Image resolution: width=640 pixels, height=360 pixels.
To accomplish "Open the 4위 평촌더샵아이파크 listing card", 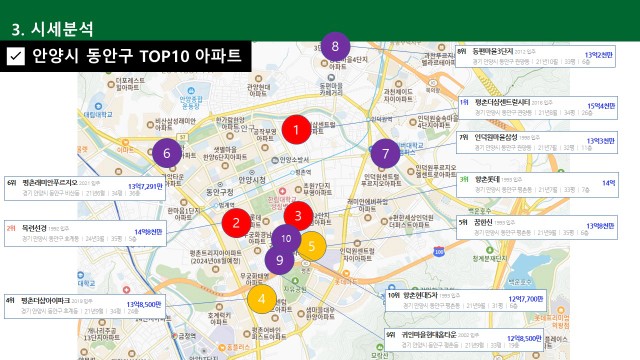I will tap(85, 306).
